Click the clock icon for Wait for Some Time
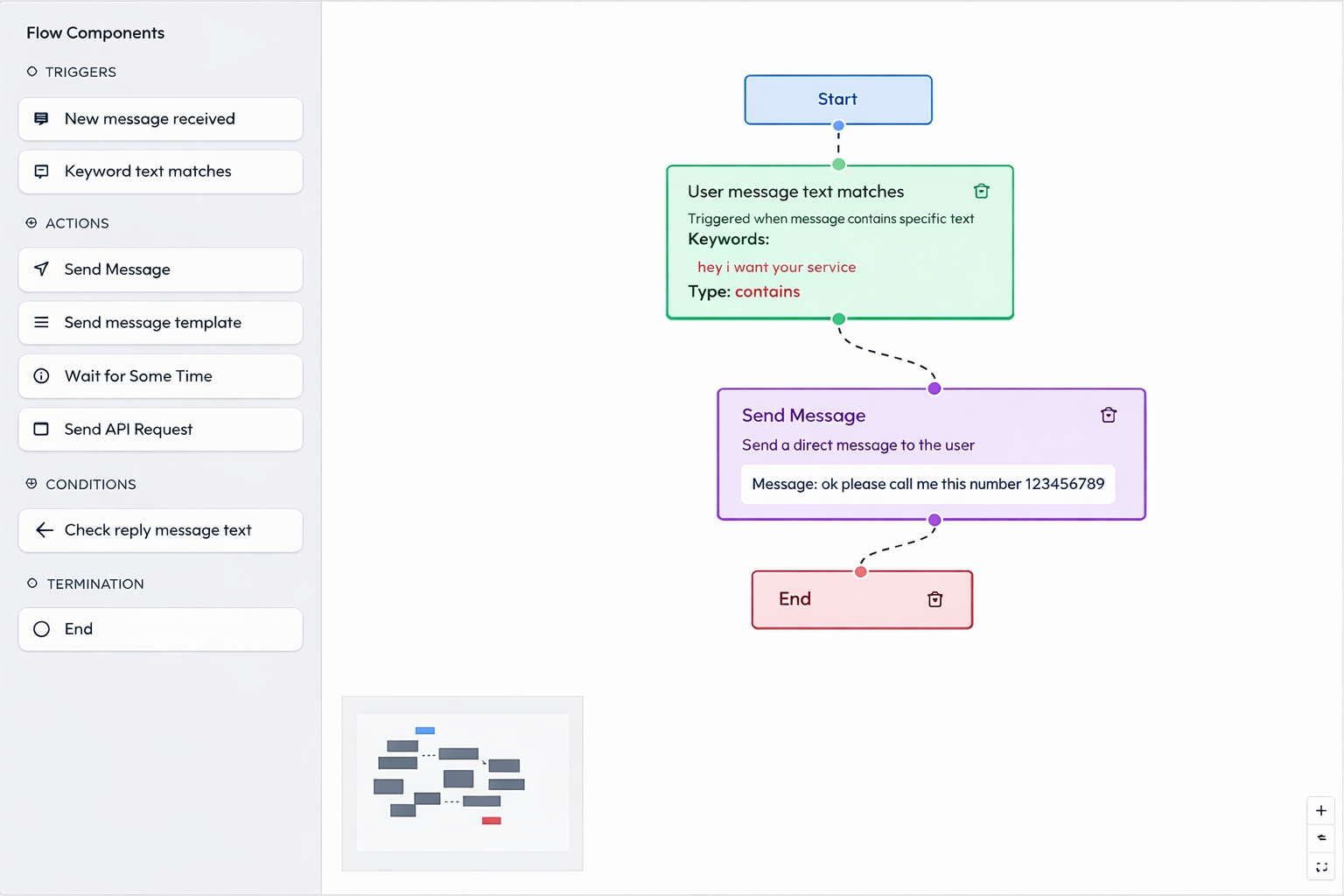The height and width of the screenshot is (896, 1344). [x=41, y=376]
